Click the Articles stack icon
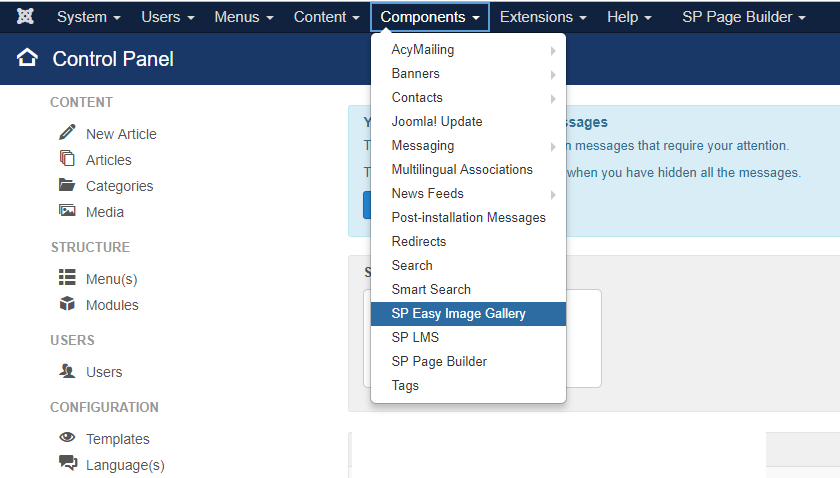 click(67, 159)
